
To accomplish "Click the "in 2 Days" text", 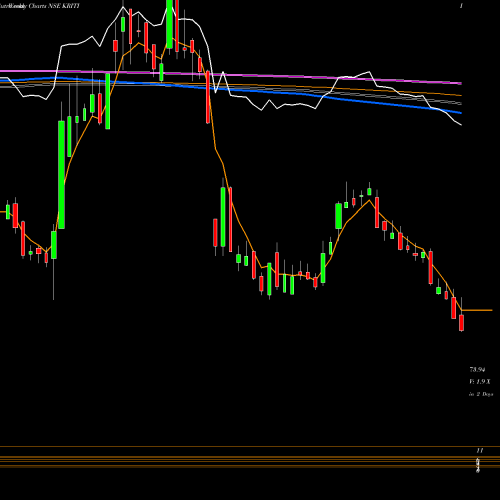I will pyautogui.click(x=481, y=394).
